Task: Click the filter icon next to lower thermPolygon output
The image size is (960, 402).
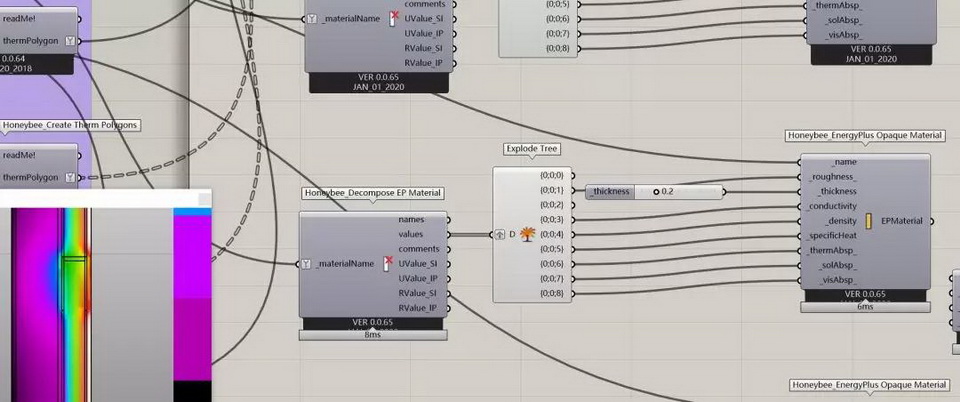Action: (70, 177)
